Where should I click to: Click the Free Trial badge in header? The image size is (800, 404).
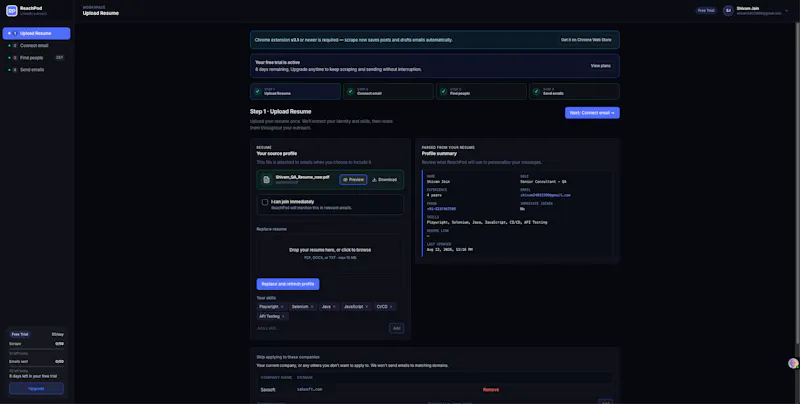click(706, 10)
